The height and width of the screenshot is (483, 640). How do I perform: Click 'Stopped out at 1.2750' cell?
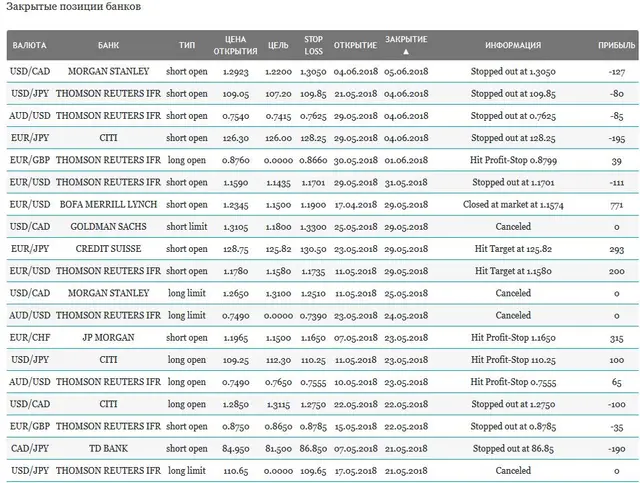pyautogui.click(x=513, y=404)
